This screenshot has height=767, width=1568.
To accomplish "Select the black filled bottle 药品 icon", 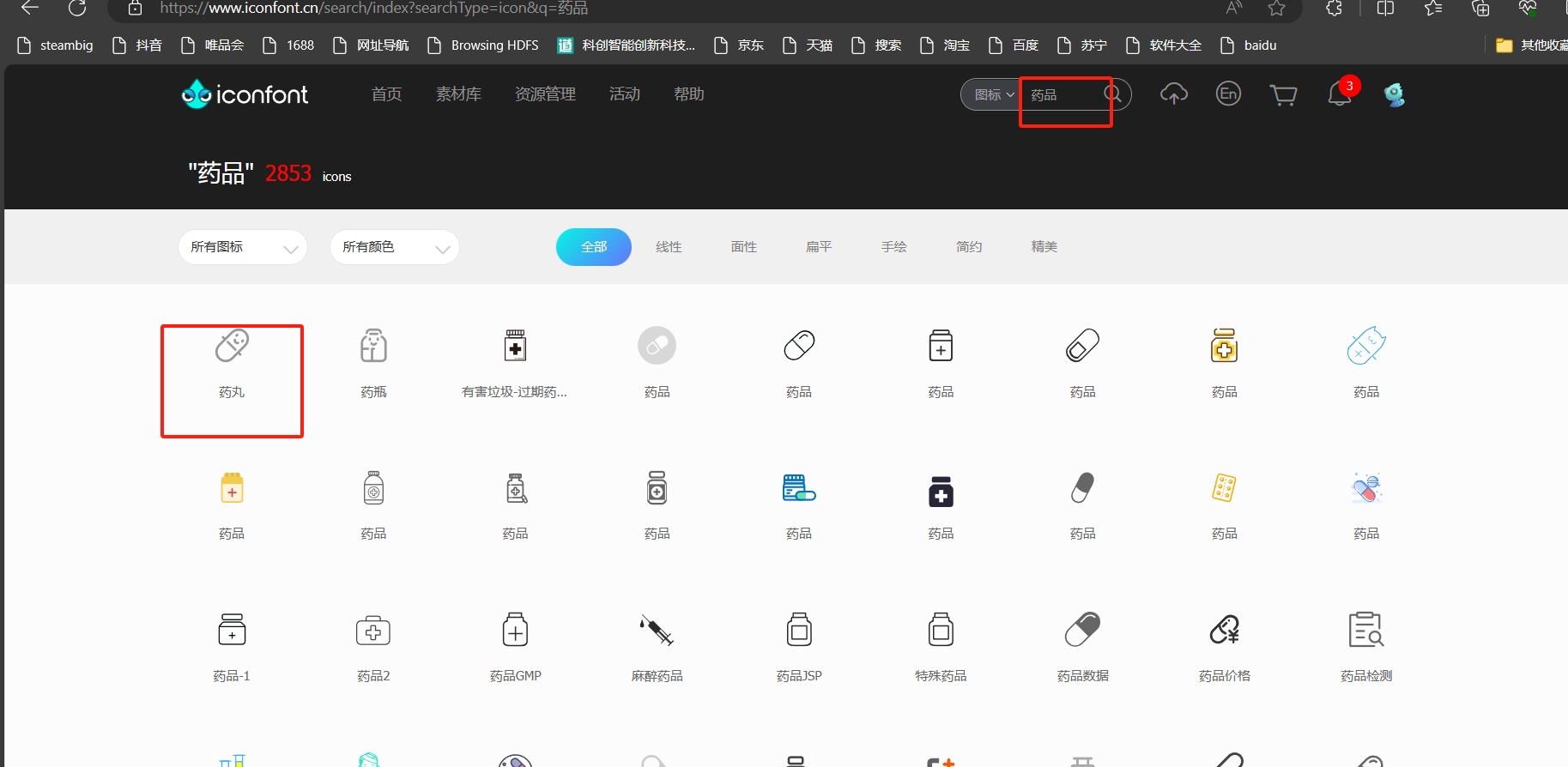I will click(x=941, y=491).
